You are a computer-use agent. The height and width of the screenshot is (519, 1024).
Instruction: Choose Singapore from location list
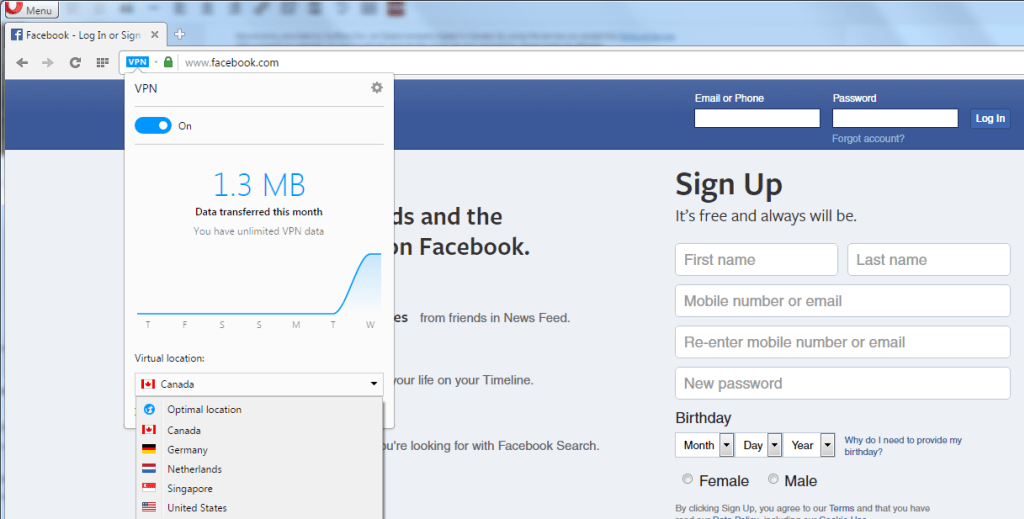259,488
